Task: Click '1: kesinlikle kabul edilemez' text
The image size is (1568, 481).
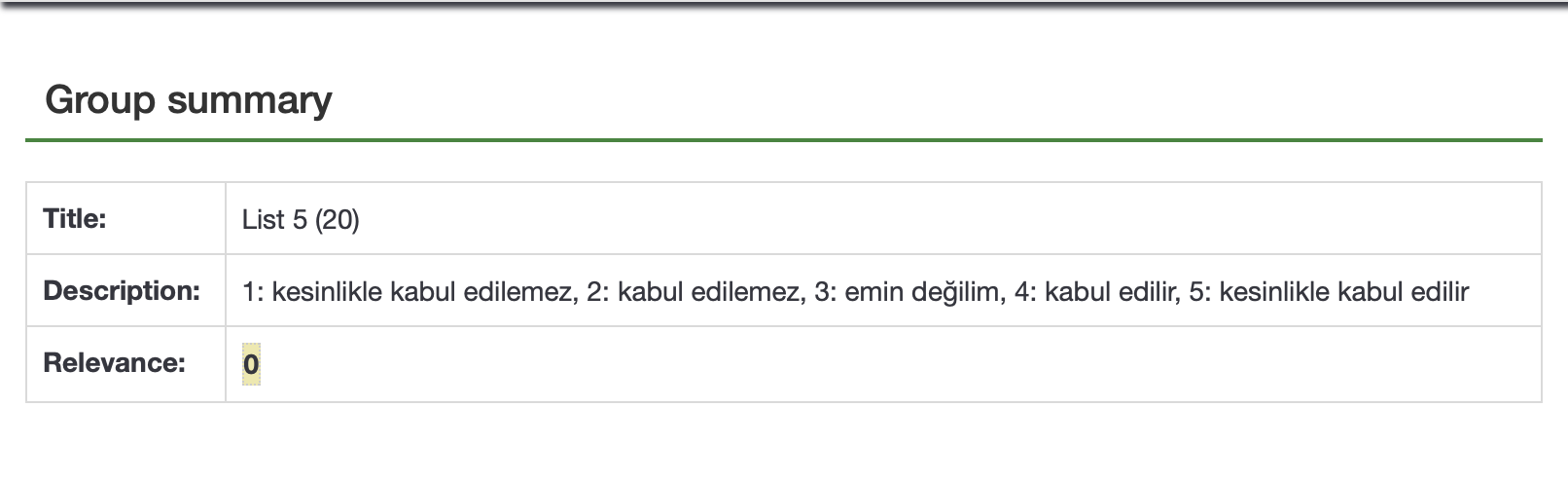Action: coord(406,292)
